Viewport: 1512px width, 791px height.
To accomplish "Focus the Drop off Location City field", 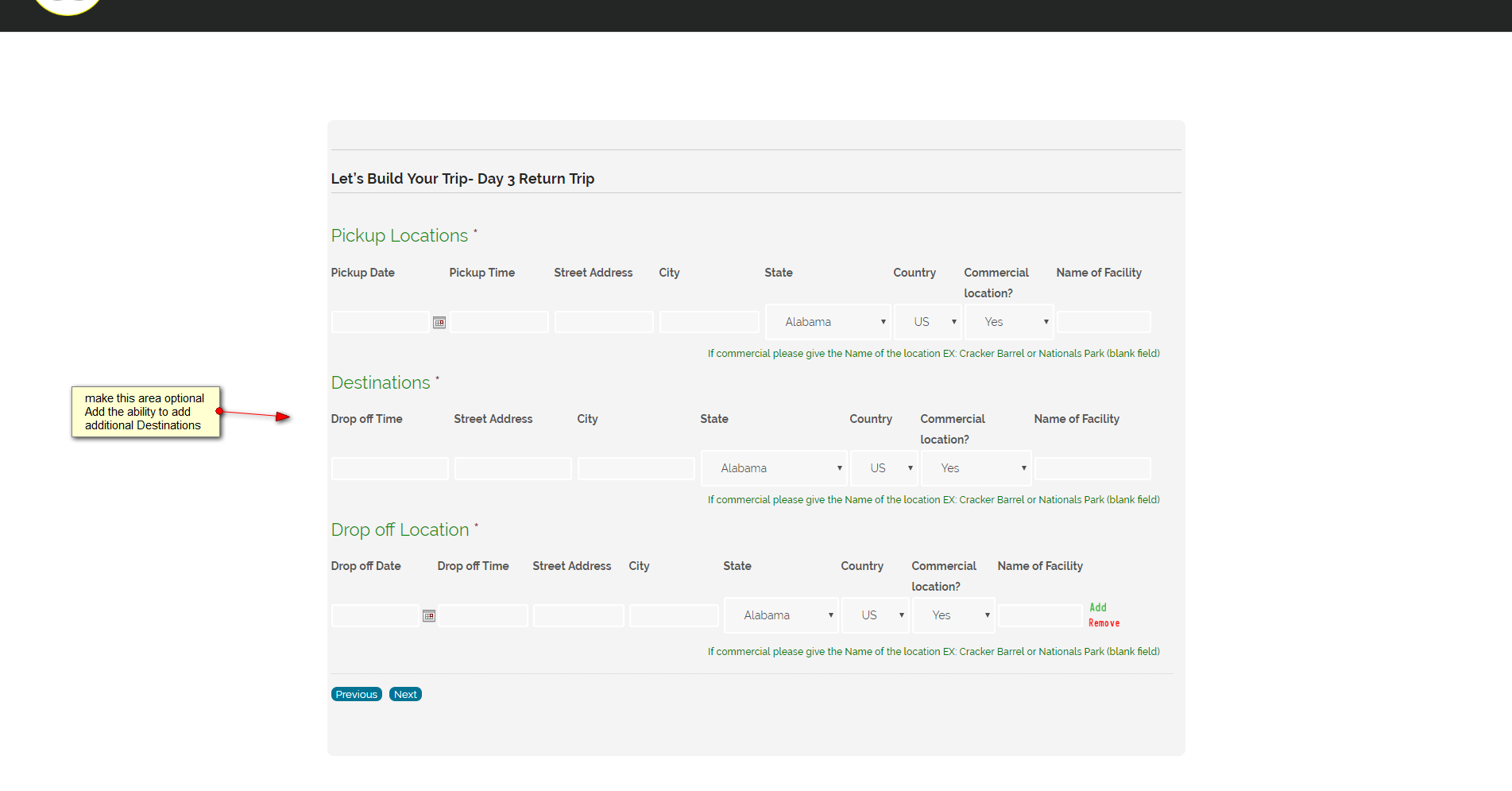I will tap(675, 615).
